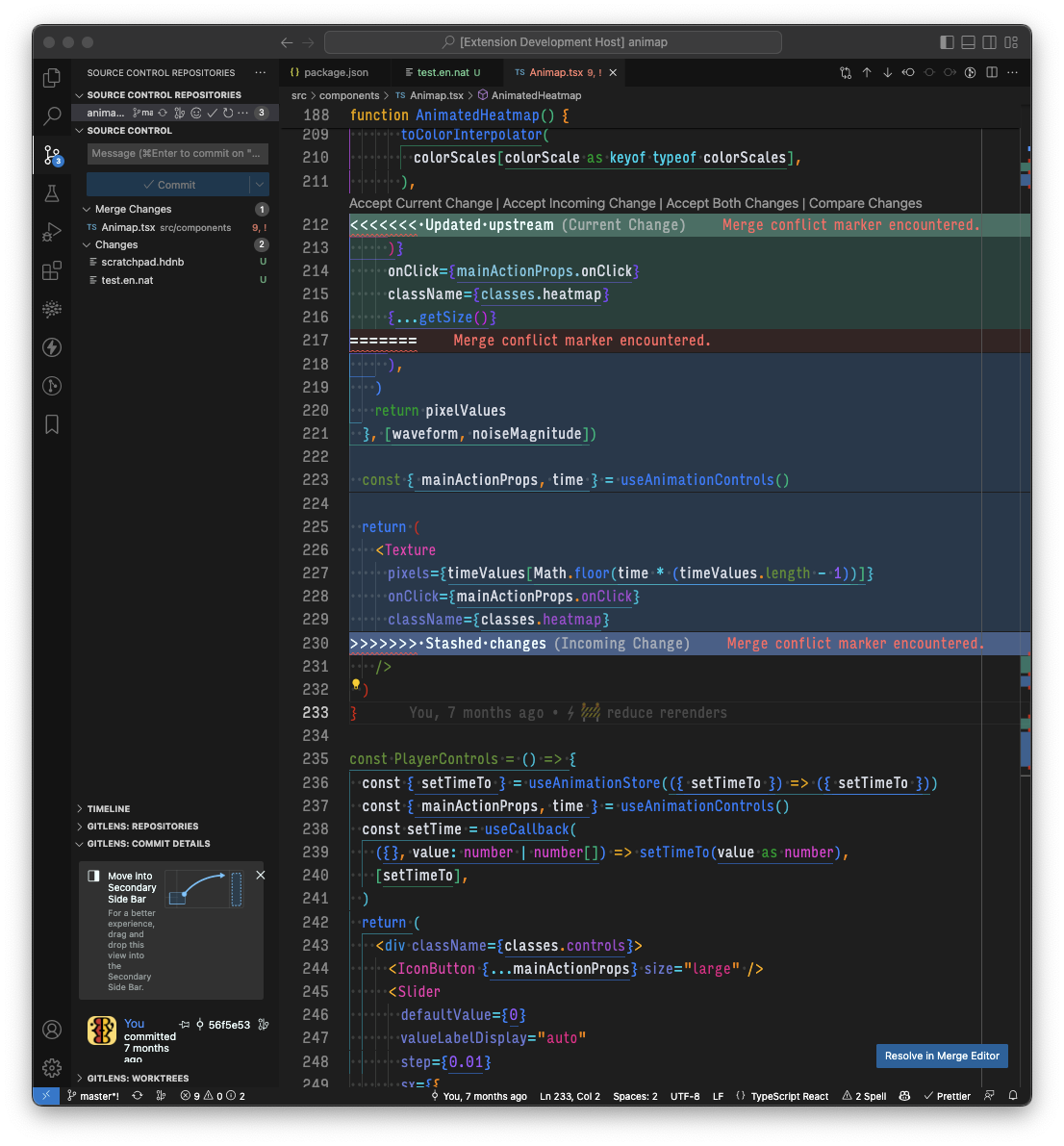Click the sync icon on the animap repository row

(x=163, y=113)
